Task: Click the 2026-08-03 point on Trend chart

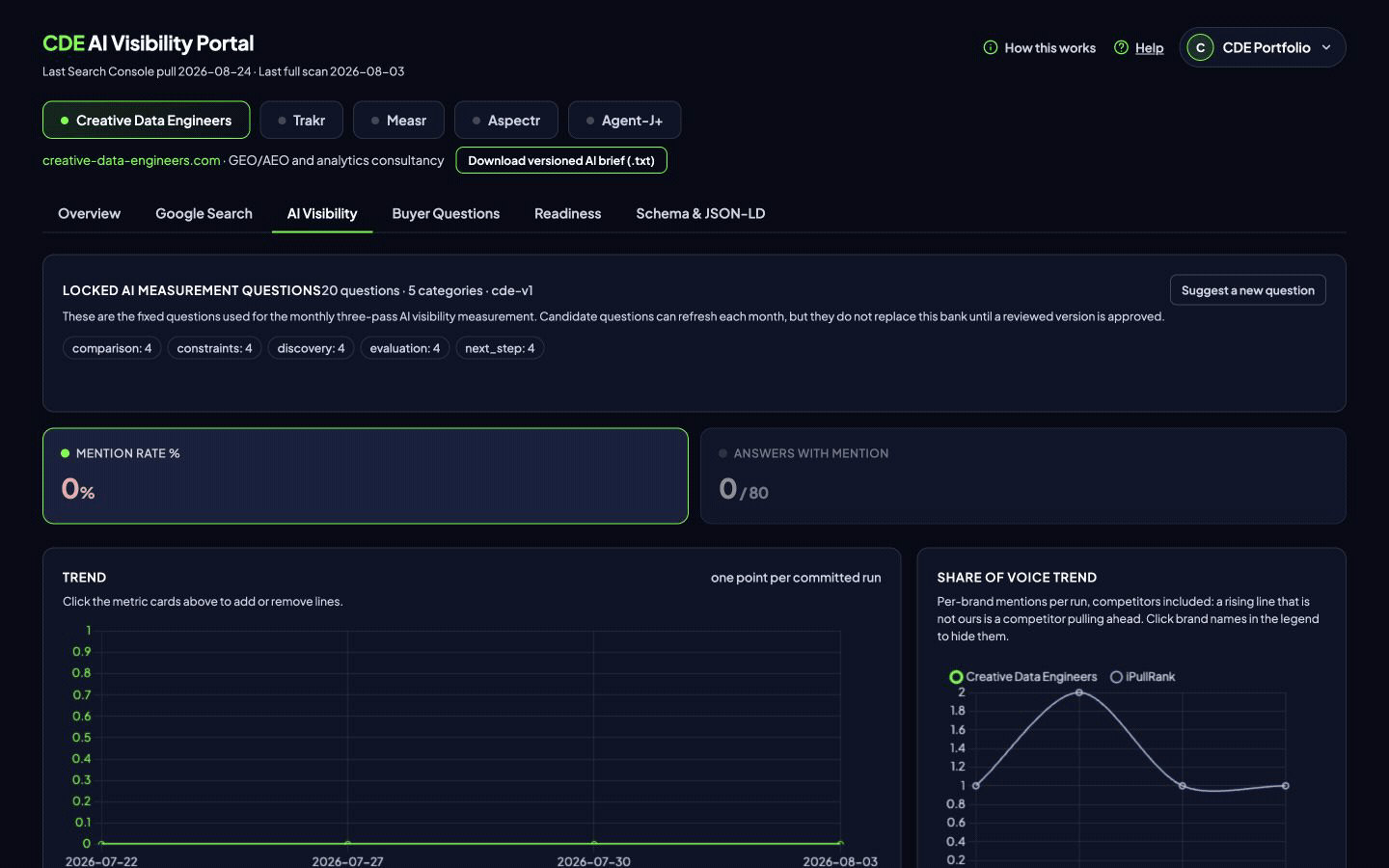Action: click(840, 844)
